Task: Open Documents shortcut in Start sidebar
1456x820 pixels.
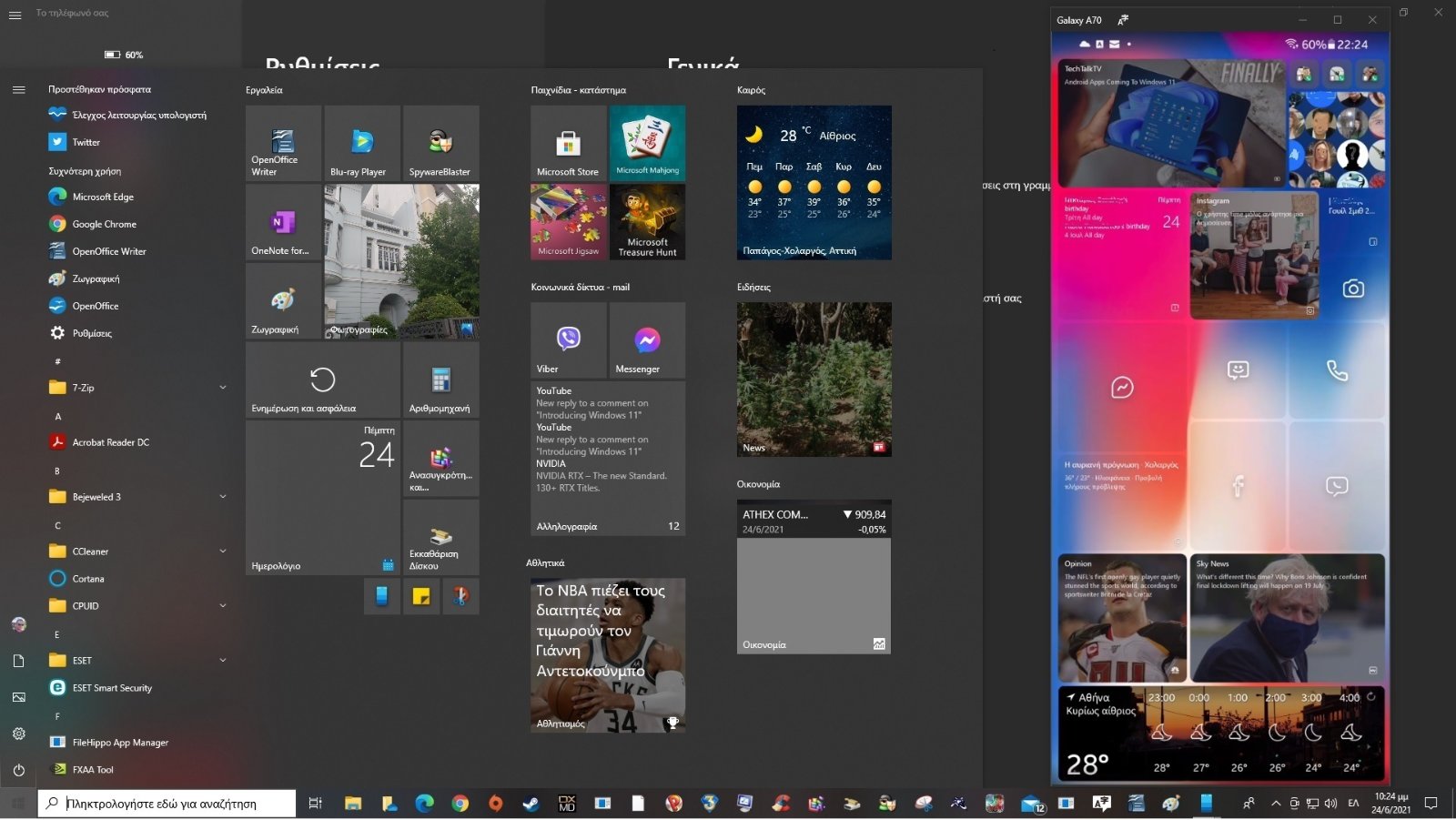Action: click(x=18, y=661)
